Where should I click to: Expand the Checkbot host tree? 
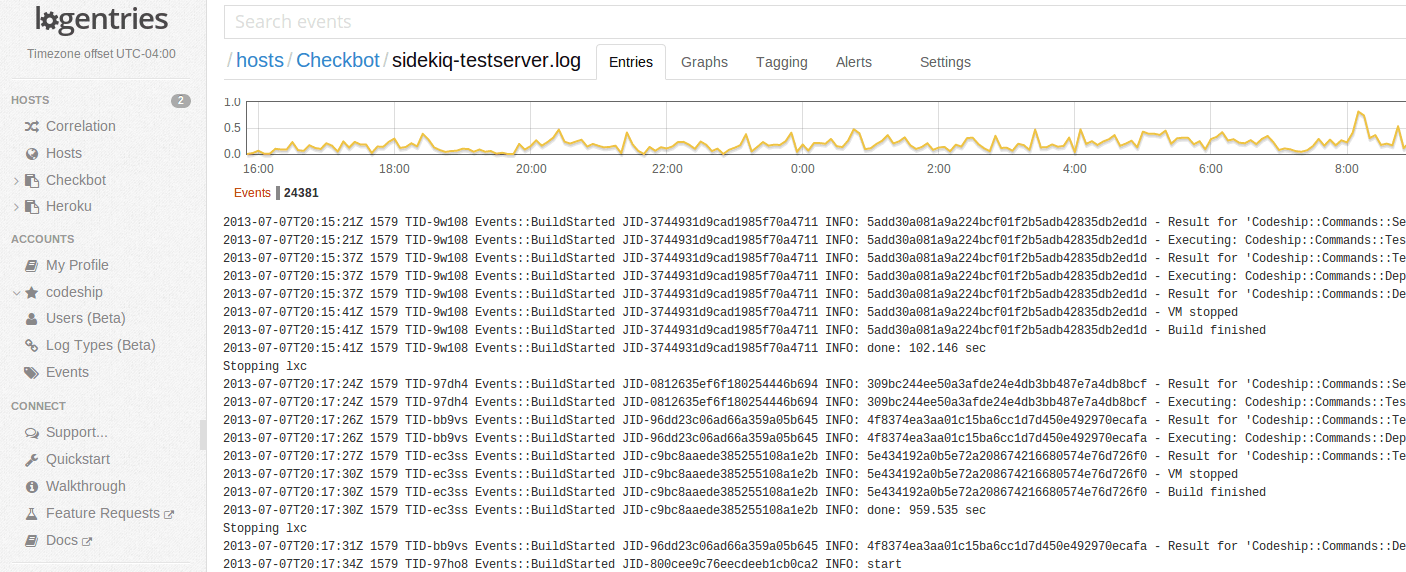16,181
